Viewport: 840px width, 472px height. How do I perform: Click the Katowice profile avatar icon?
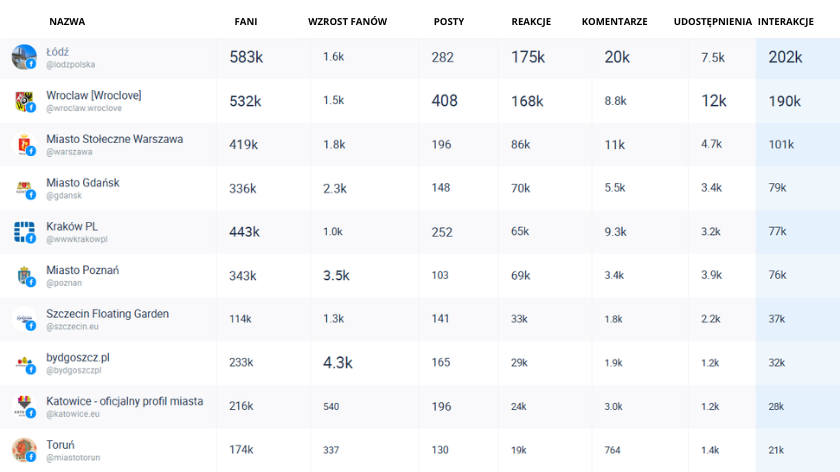point(24,406)
